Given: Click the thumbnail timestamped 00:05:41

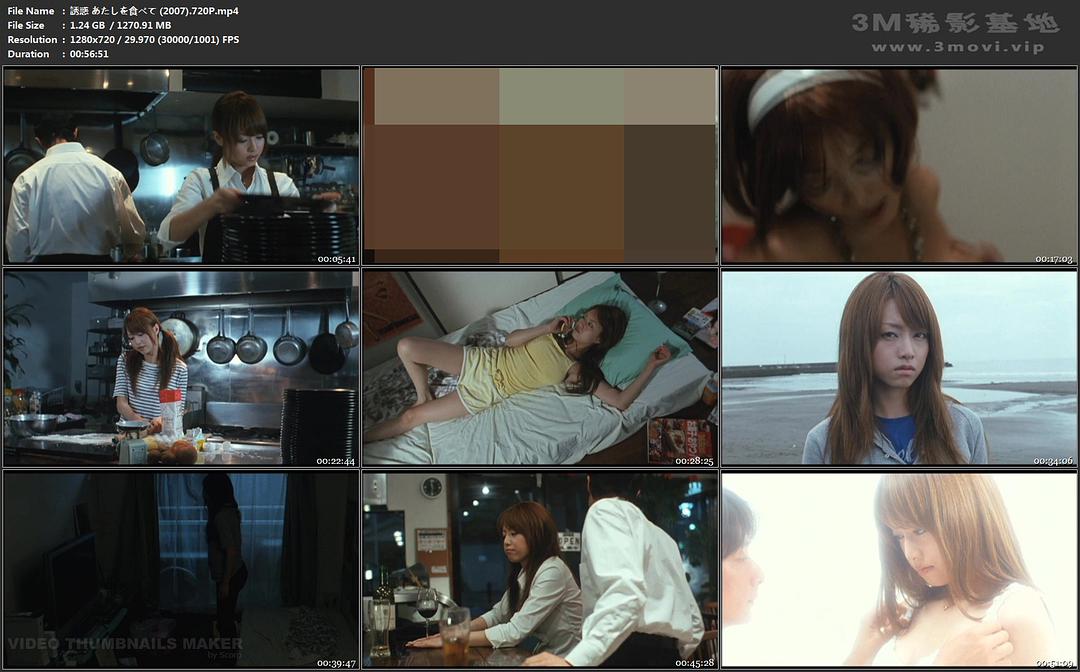Looking at the screenshot, I should click(x=181, y=166).
